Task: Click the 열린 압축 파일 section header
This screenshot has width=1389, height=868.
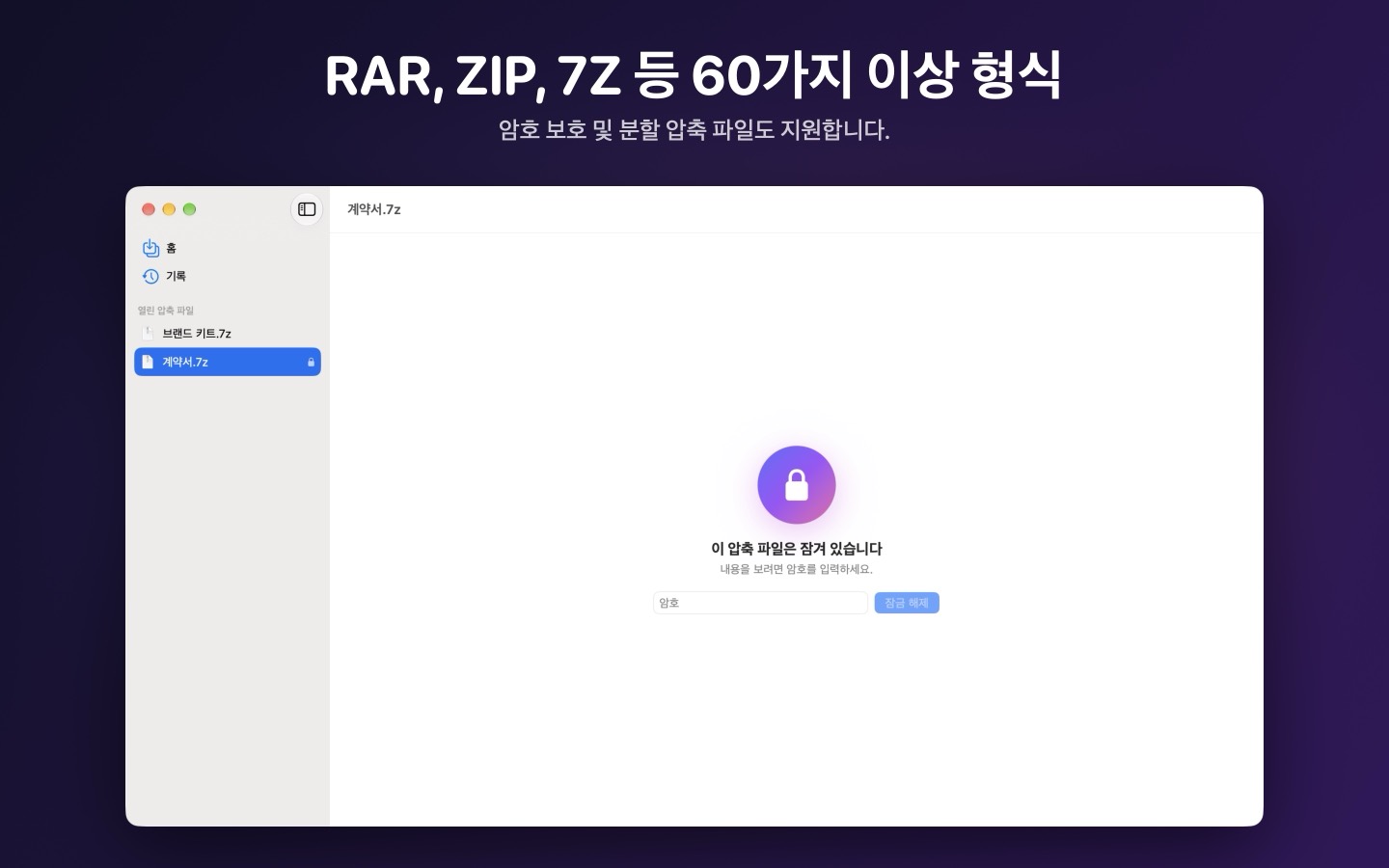Action: pyautogui.click(x=166, y=311)
